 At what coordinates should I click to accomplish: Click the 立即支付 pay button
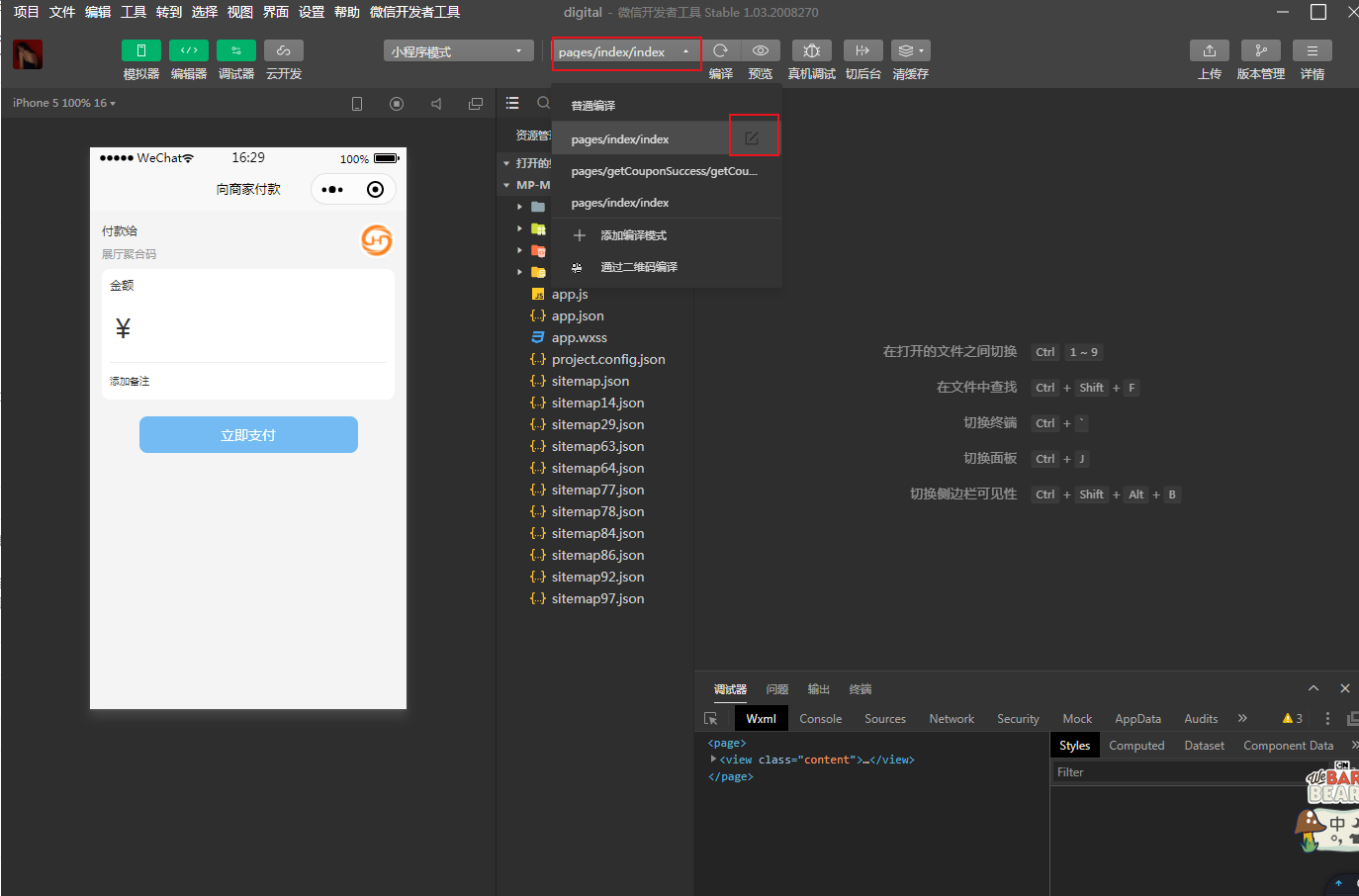pos(248,434)
